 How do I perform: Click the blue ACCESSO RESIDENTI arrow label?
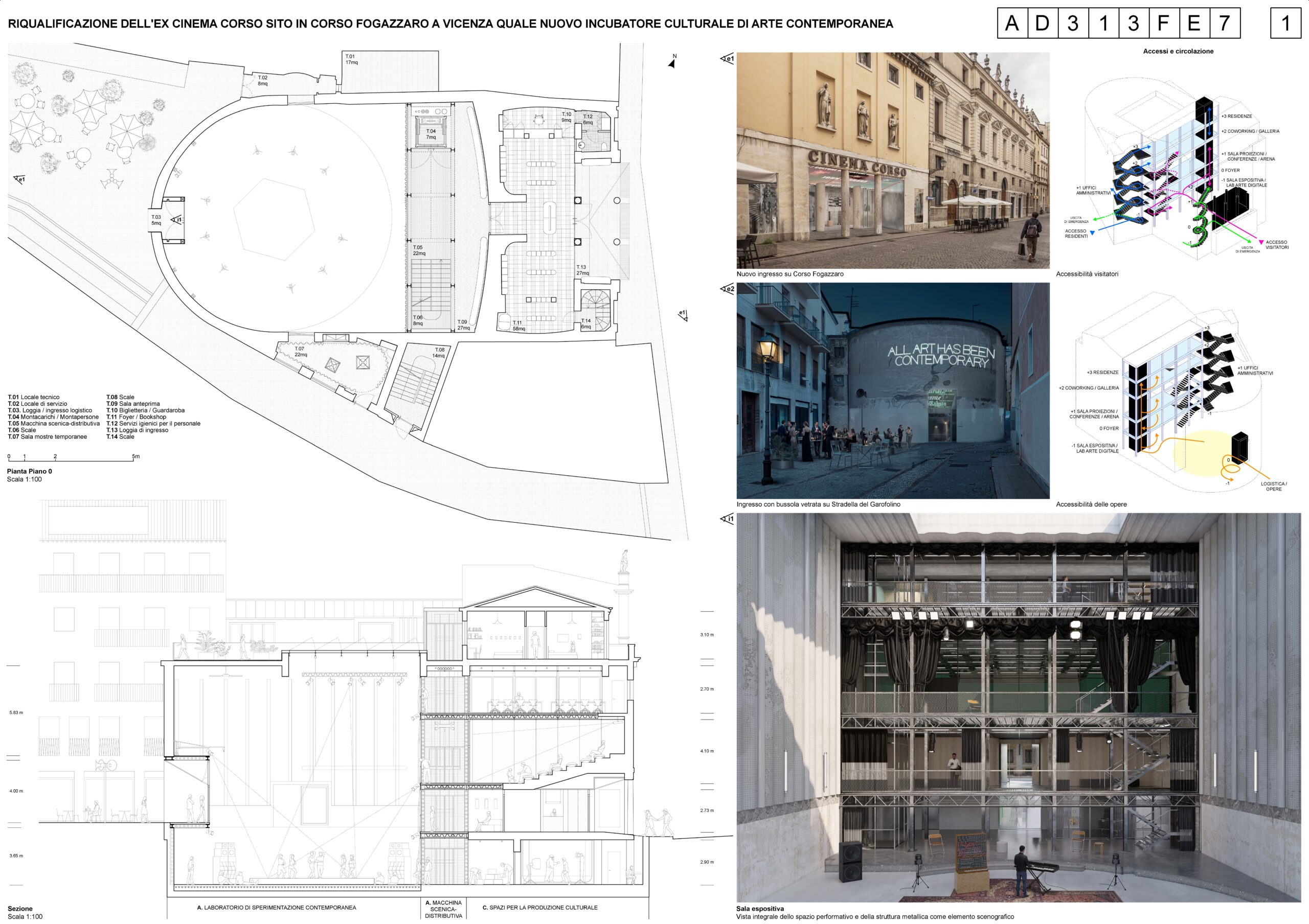tap(1076, 234)
